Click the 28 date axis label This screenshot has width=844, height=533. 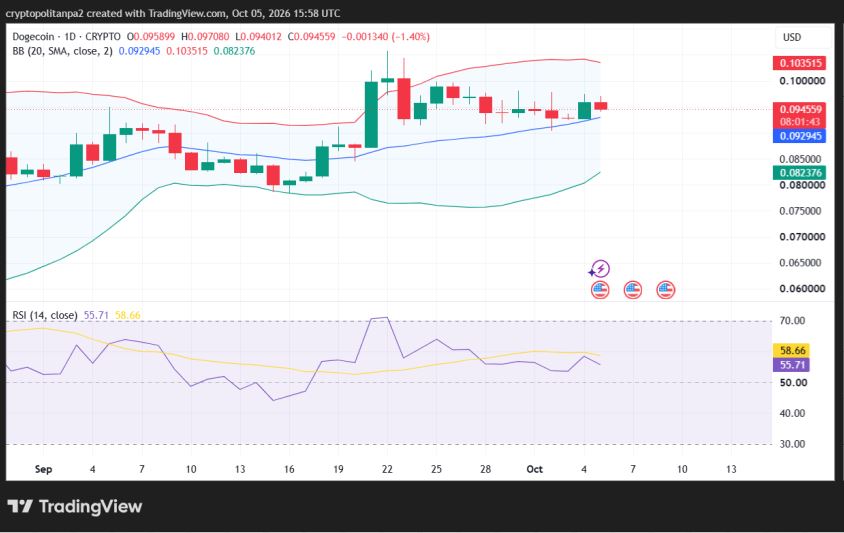click(x=485, y=469)
